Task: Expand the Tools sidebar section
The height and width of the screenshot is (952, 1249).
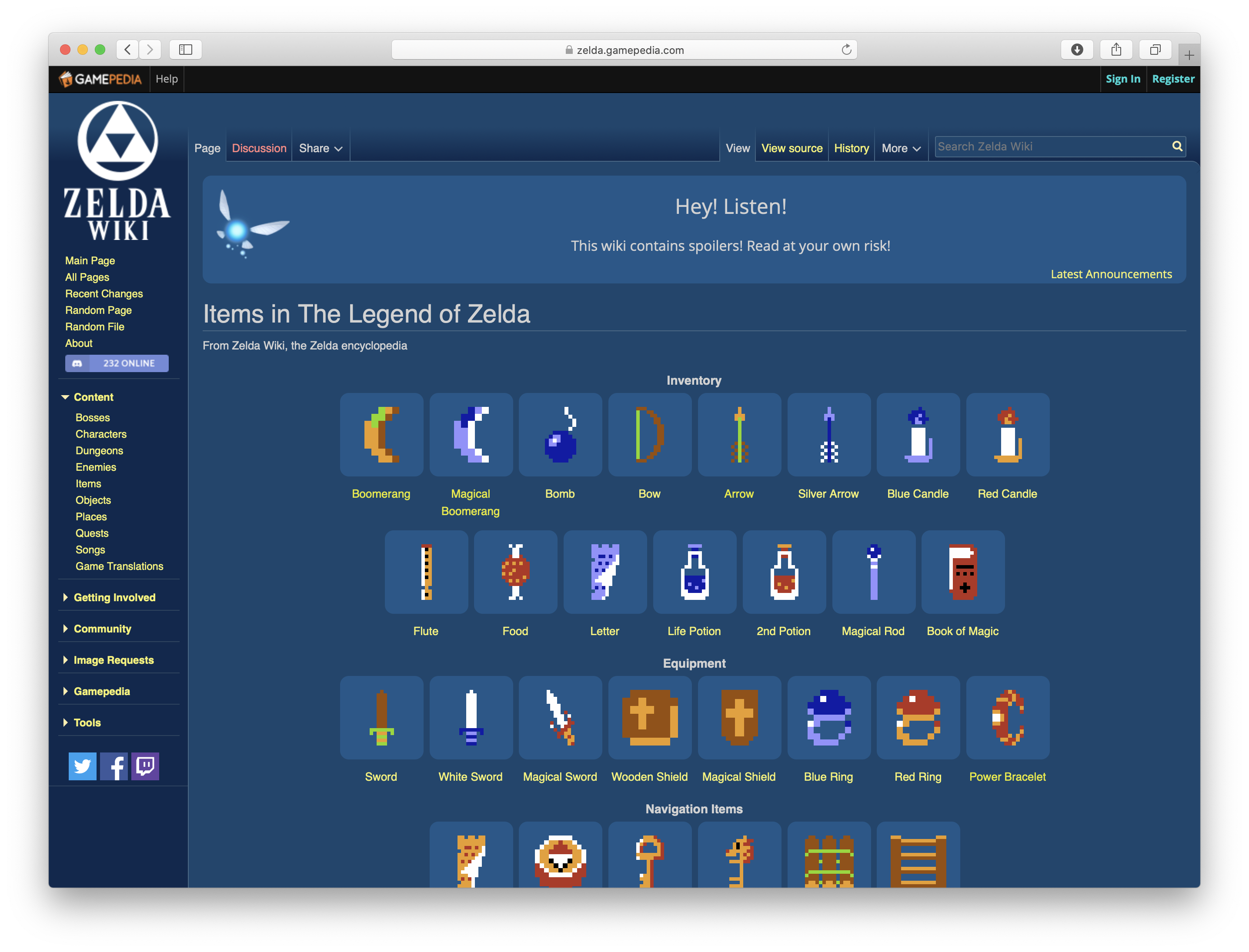Action: (87, 722)
